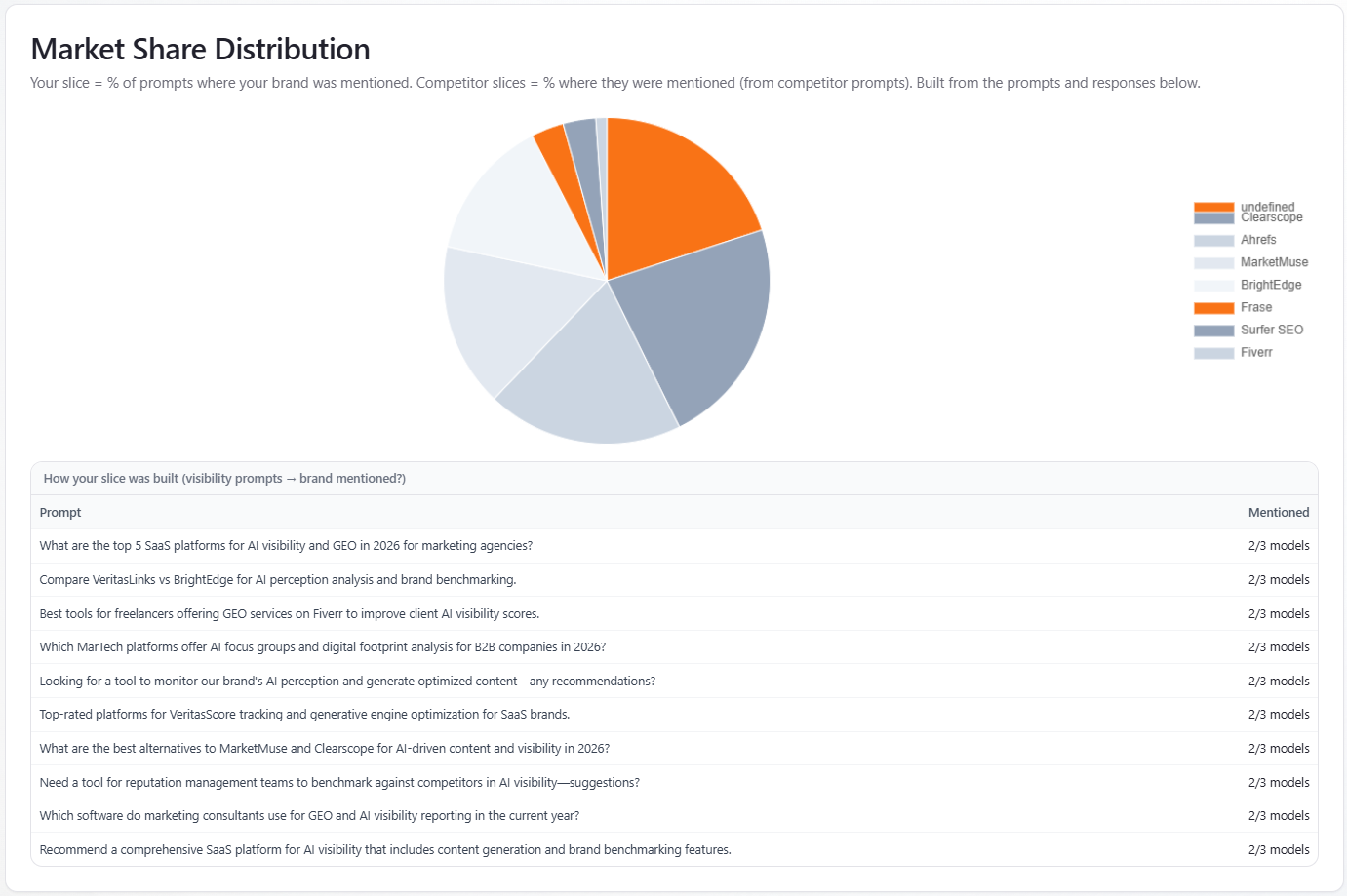Select the large orange pie slice
Viewport: 1347px width, 896px height.
pyautogui.click(x=673, y=200)
